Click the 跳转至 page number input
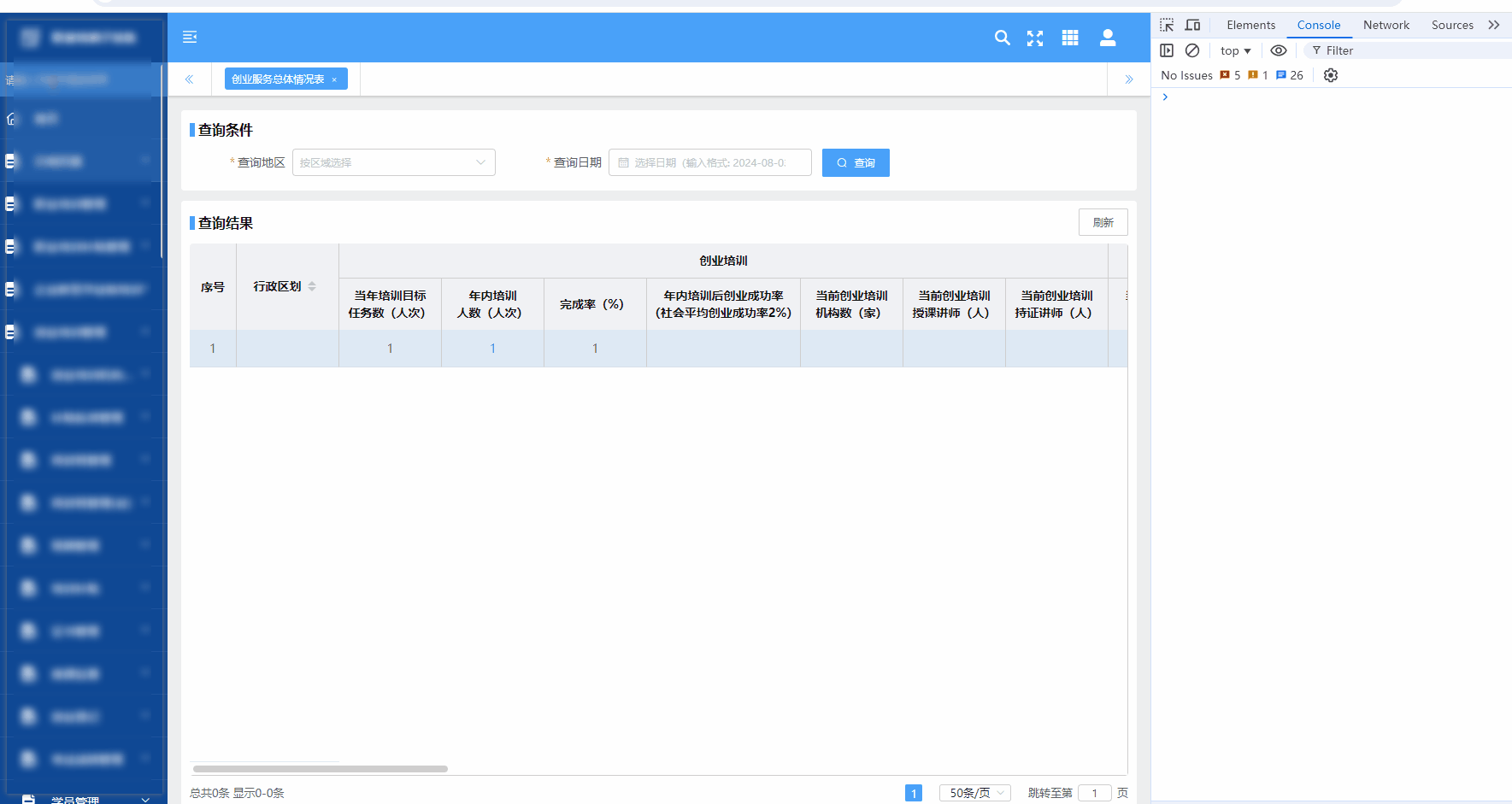This screenshot has height=804, width=1512. tap(1095, 793)
